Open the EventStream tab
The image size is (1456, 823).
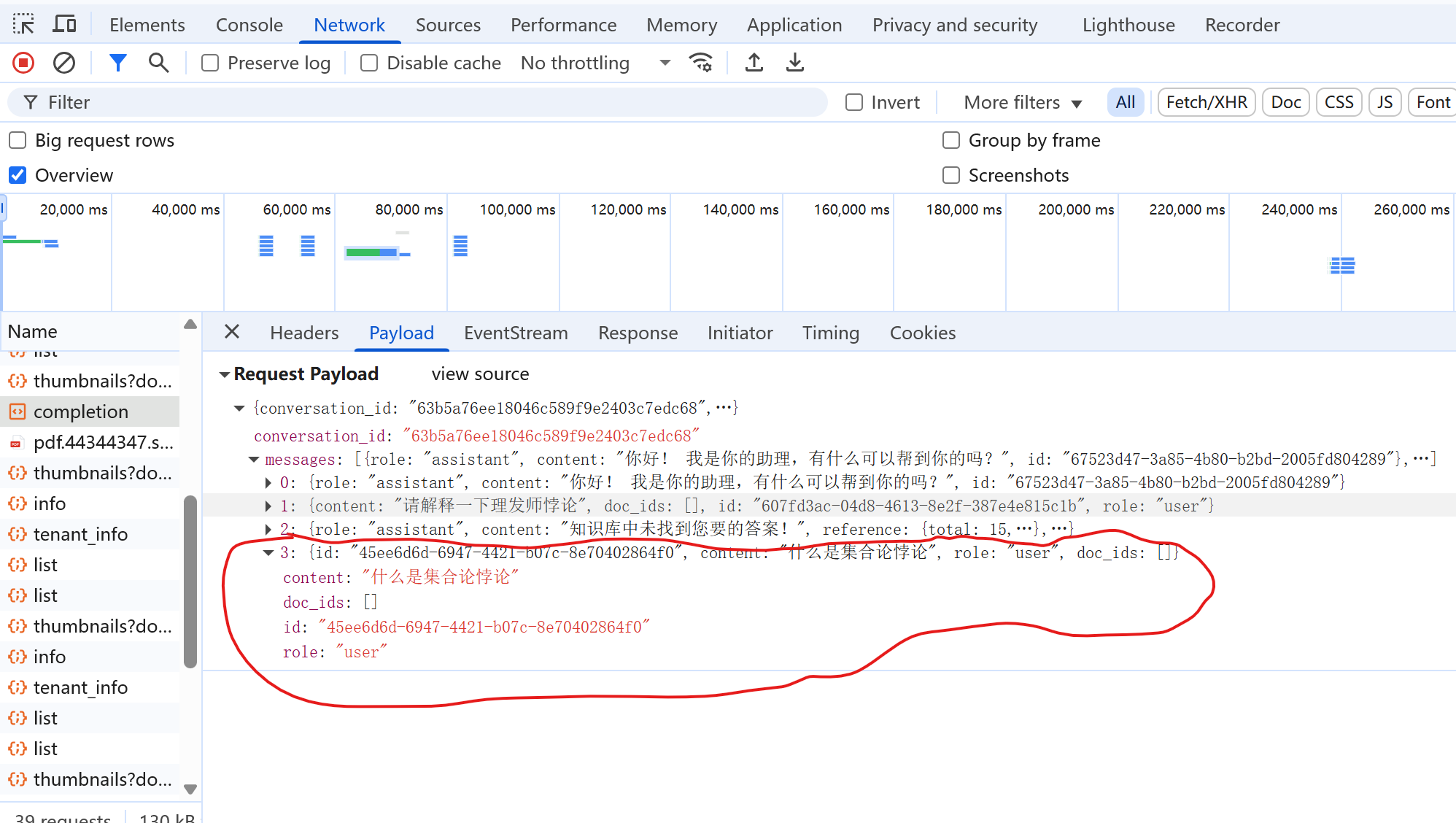(x=515, y=333)
